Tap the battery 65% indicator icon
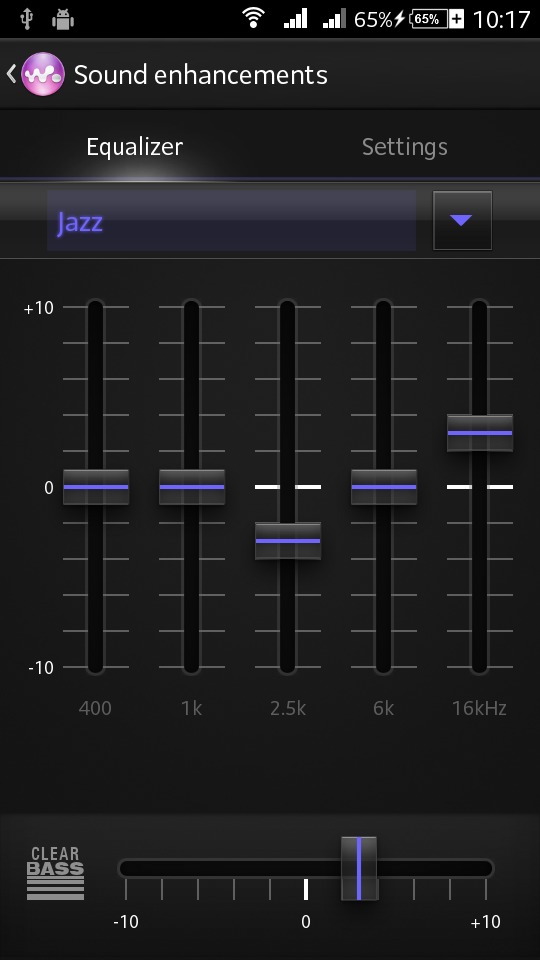540x960 pixels. pyautogui.click(x=427, y=19)
